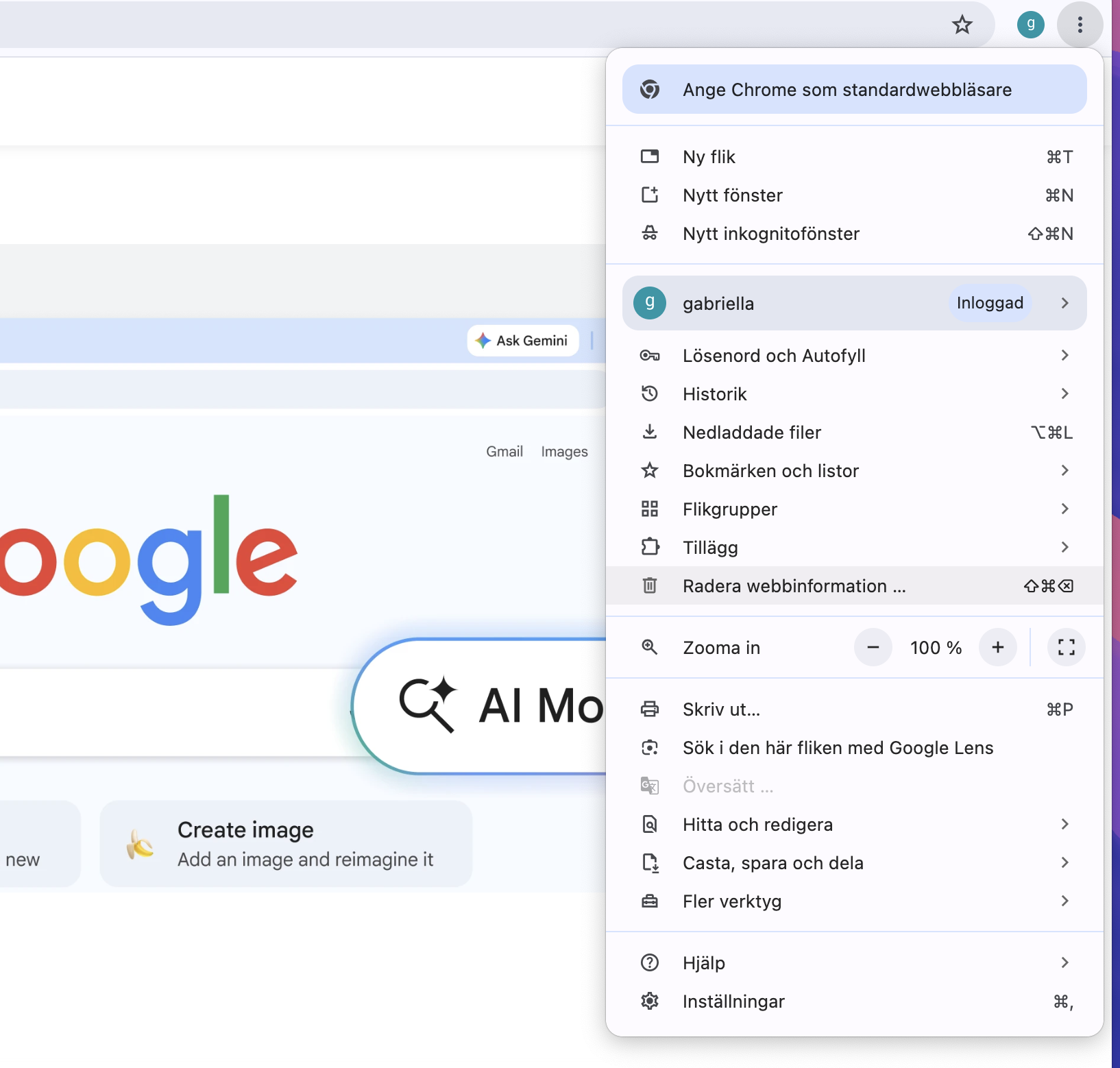Select Nytt fönster menu item
This screenshot has height=1068, width=1120.
pyautogui.click(x=855, y=195)
